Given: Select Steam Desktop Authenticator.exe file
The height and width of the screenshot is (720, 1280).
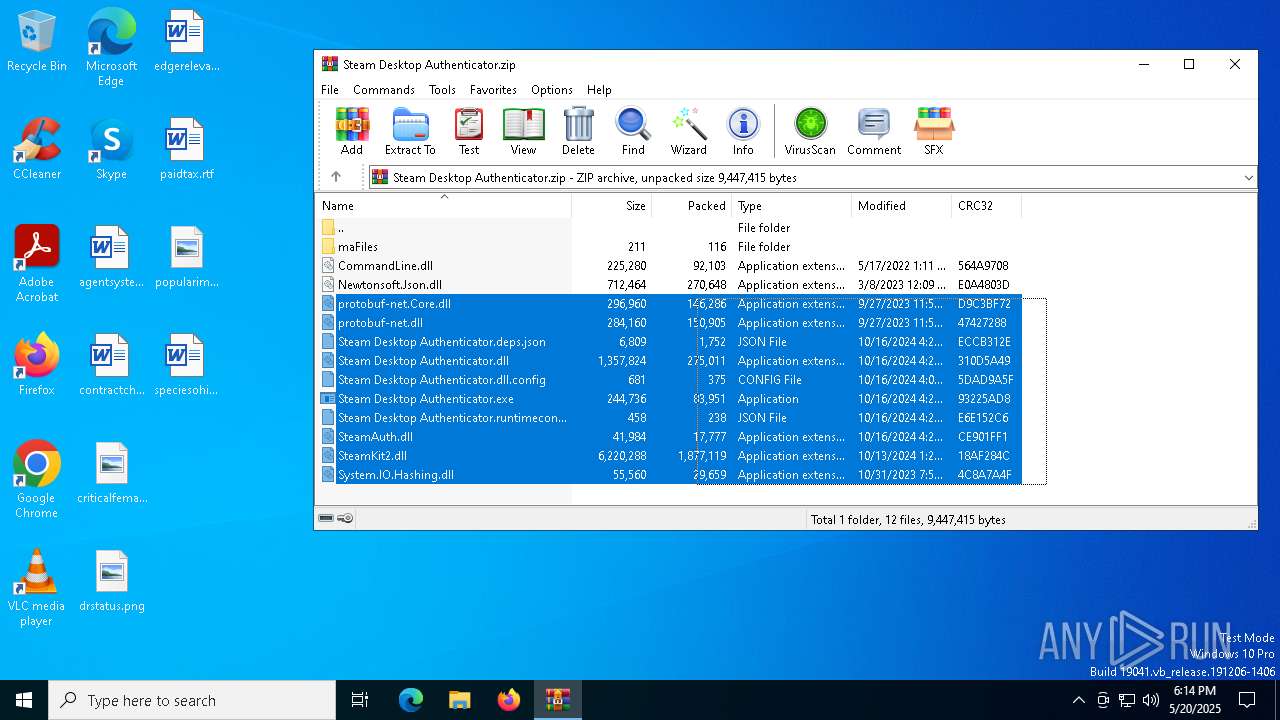Looking at the screenshot, I should 670,399.
